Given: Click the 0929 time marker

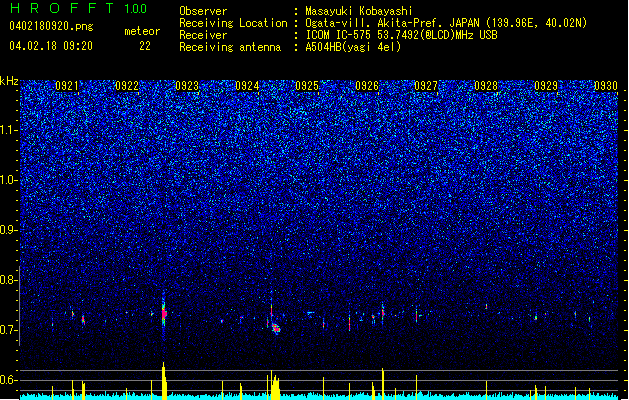Looking at the screenshot, I should tap(546, 86).
